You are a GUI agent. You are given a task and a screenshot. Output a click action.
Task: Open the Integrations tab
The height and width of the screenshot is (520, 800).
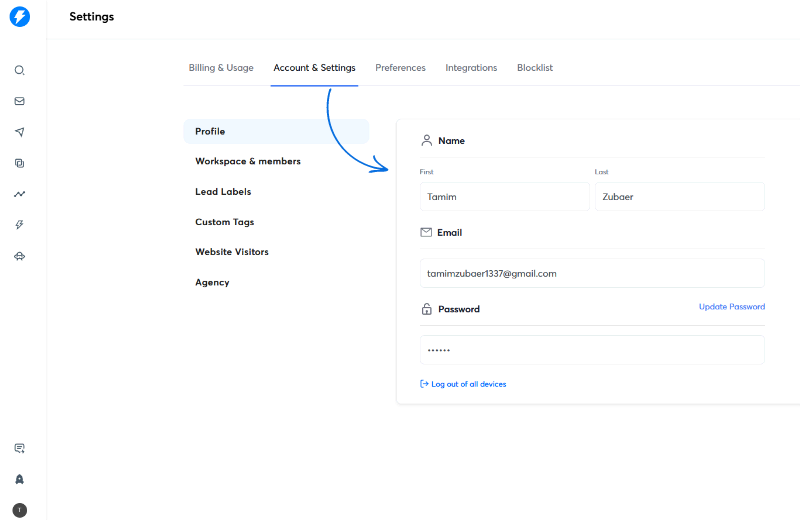pos(471,68)
